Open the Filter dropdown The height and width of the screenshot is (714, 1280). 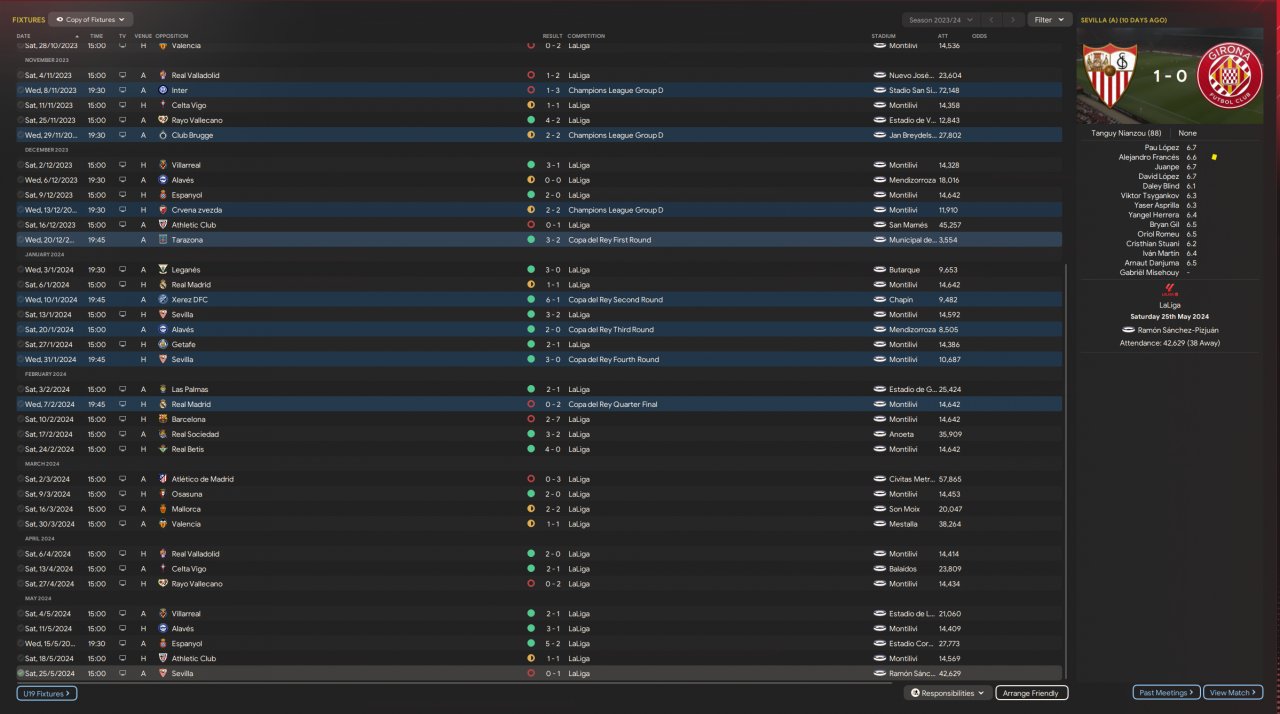1049,19
